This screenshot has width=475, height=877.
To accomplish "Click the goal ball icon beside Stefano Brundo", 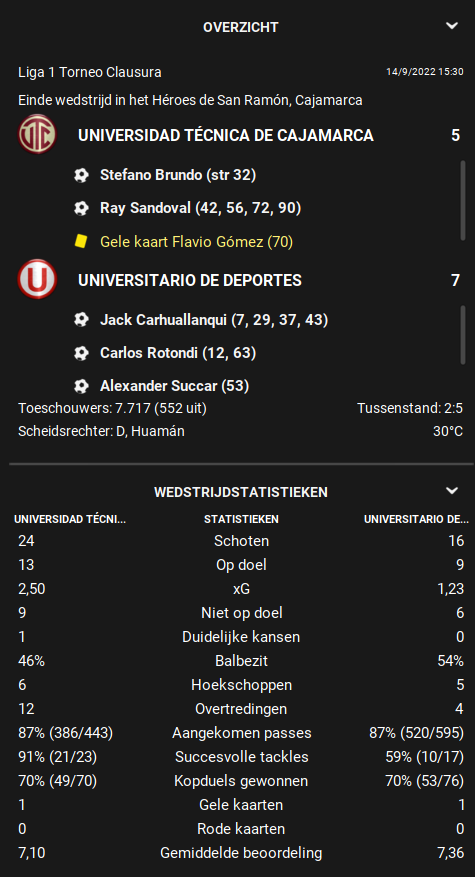I will pos(81,176).
